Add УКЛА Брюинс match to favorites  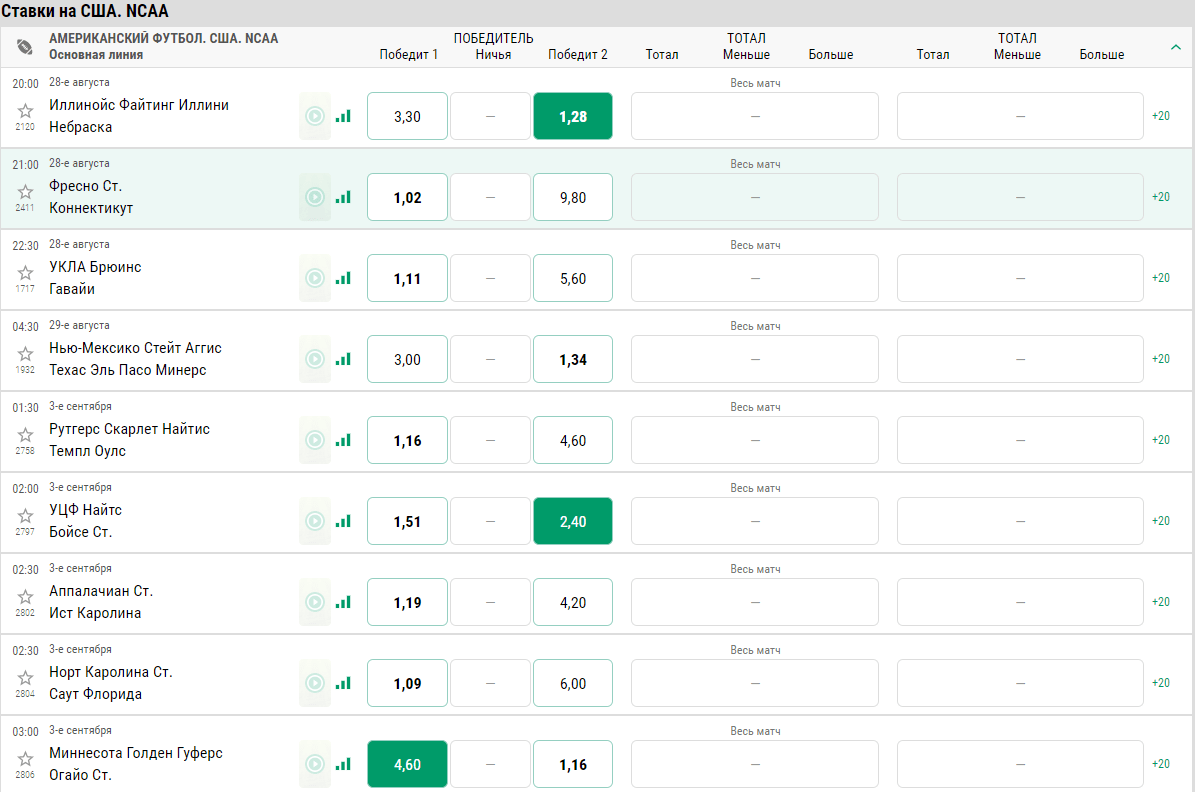coord(25,273)
